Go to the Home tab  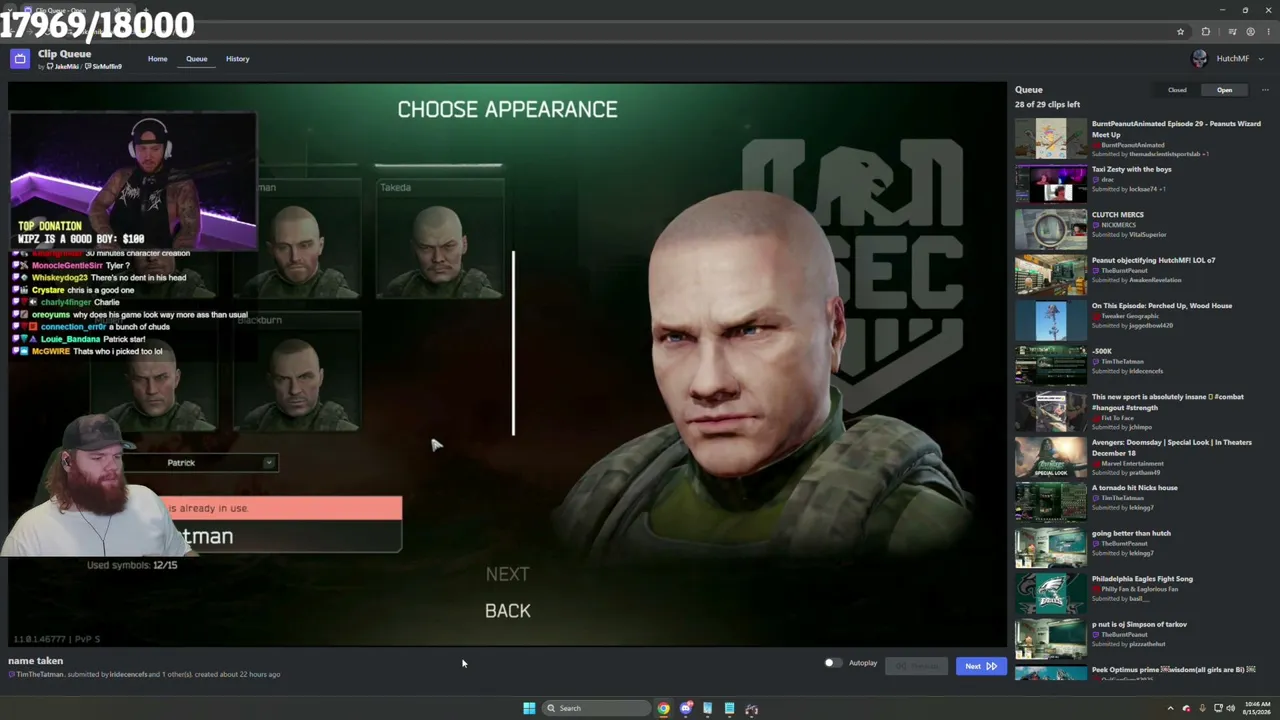[158, 59]
